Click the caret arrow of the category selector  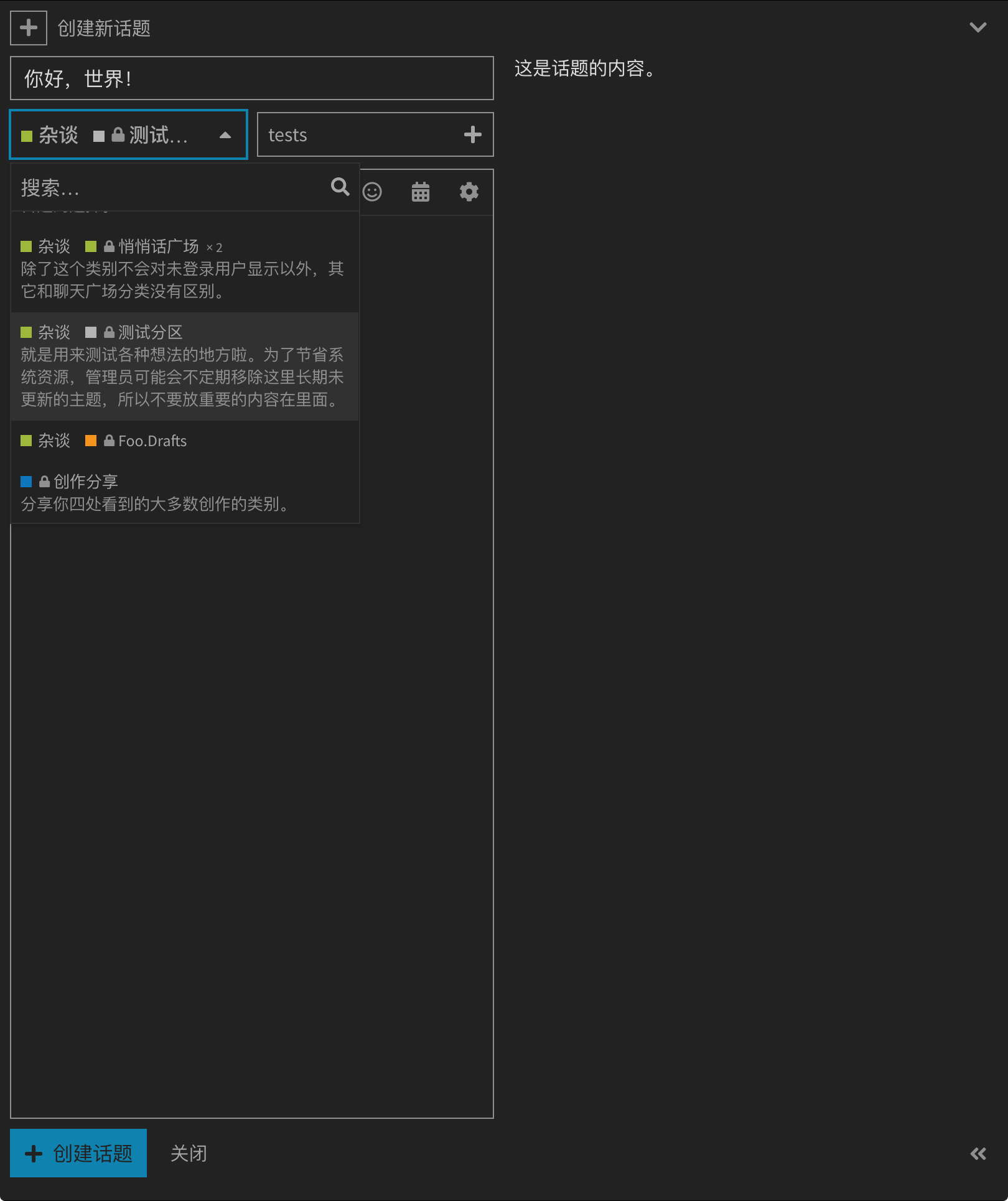click(225, 135)
